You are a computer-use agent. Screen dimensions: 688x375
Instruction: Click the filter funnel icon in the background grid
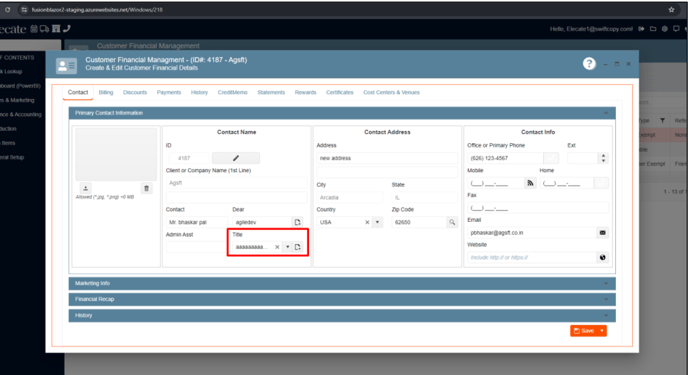[662, 121]
